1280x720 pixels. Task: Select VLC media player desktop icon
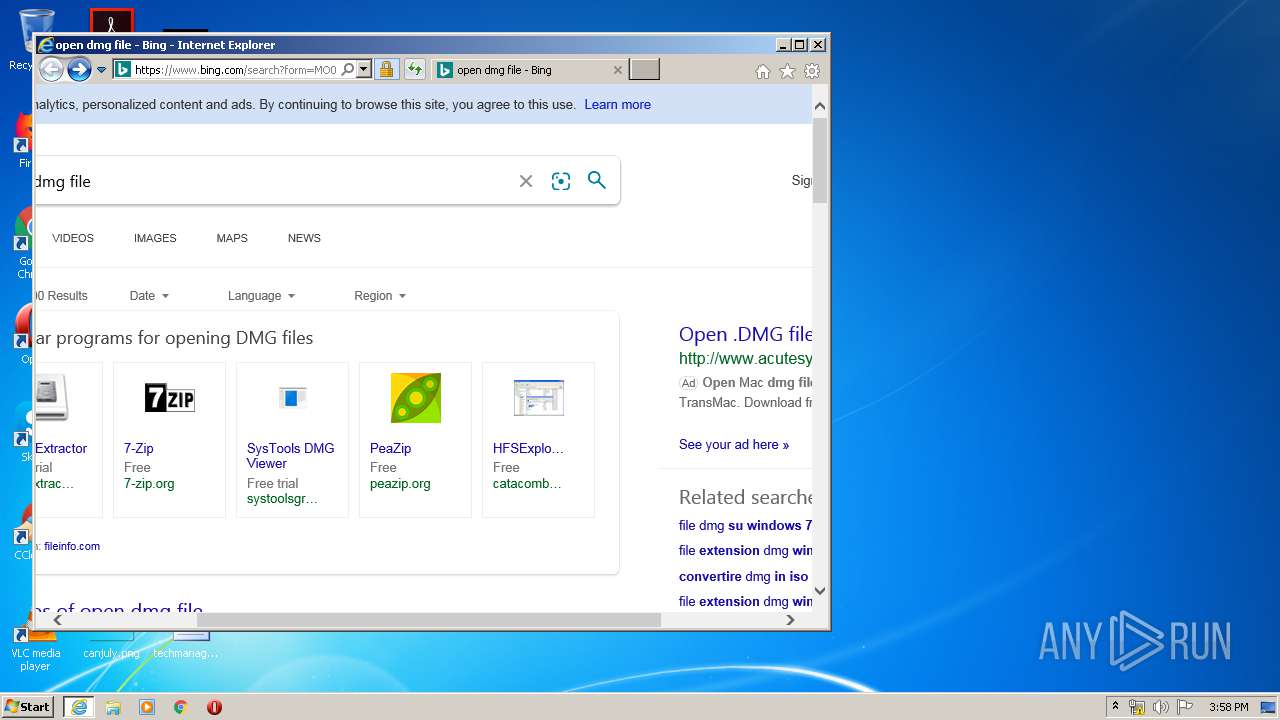click(x=35, y=648)
